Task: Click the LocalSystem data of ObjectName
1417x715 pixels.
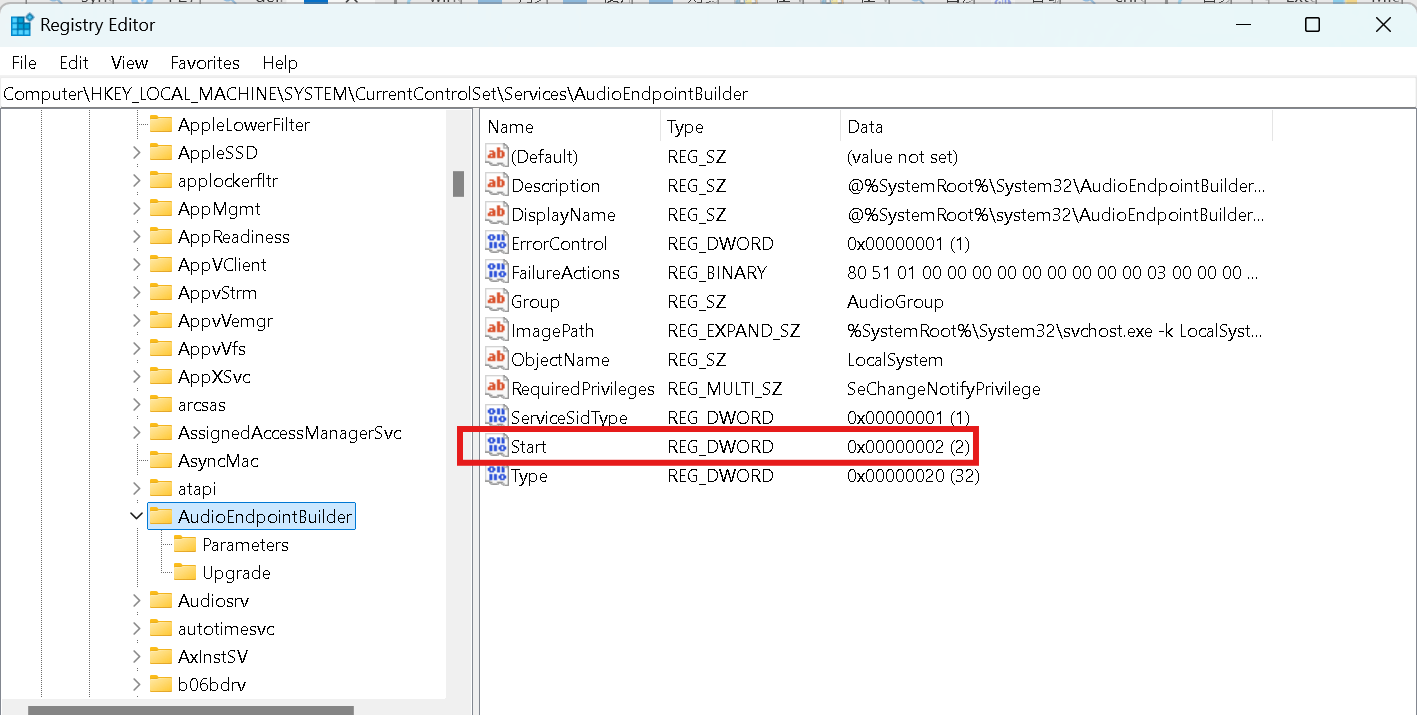Action: click(x=895, y=359)
